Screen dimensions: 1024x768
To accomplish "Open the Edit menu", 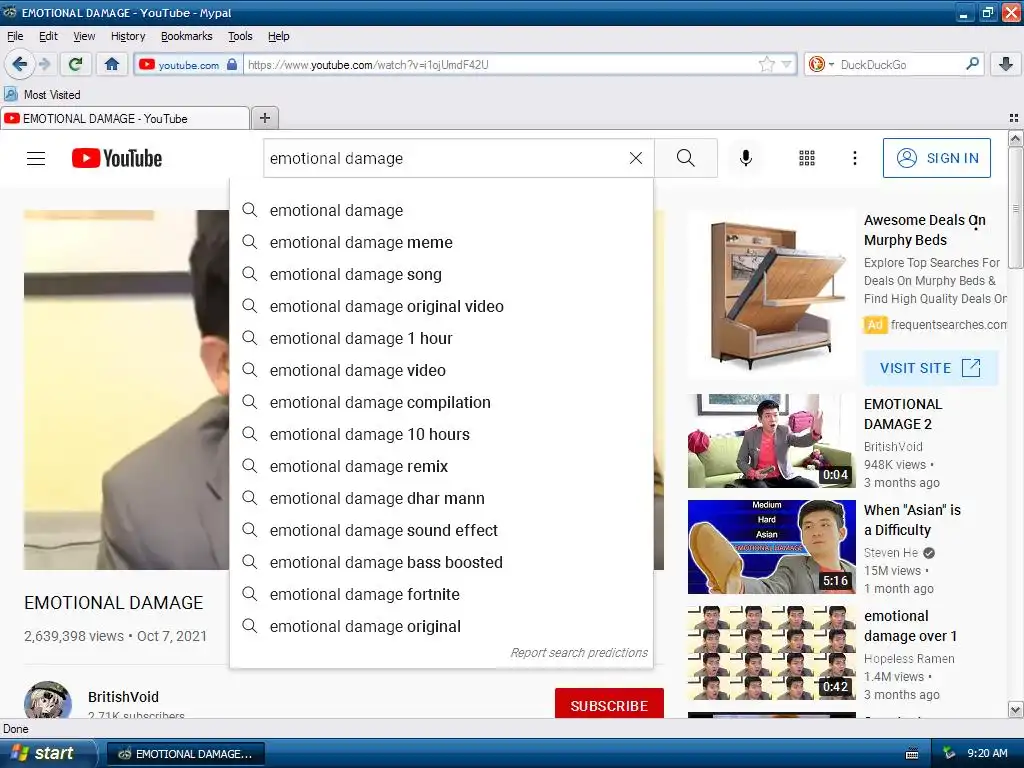I will tap(48, 36).
